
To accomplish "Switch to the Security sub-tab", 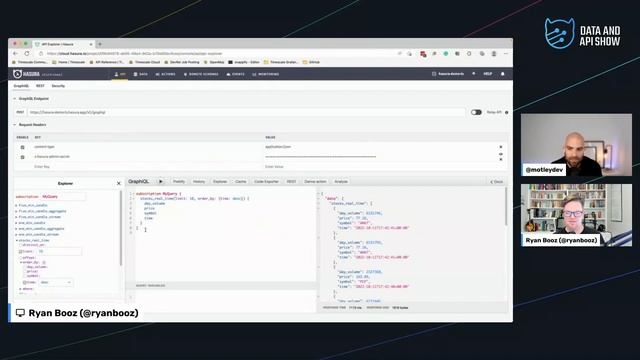I will pyautogui.click(x=58, y=86).
